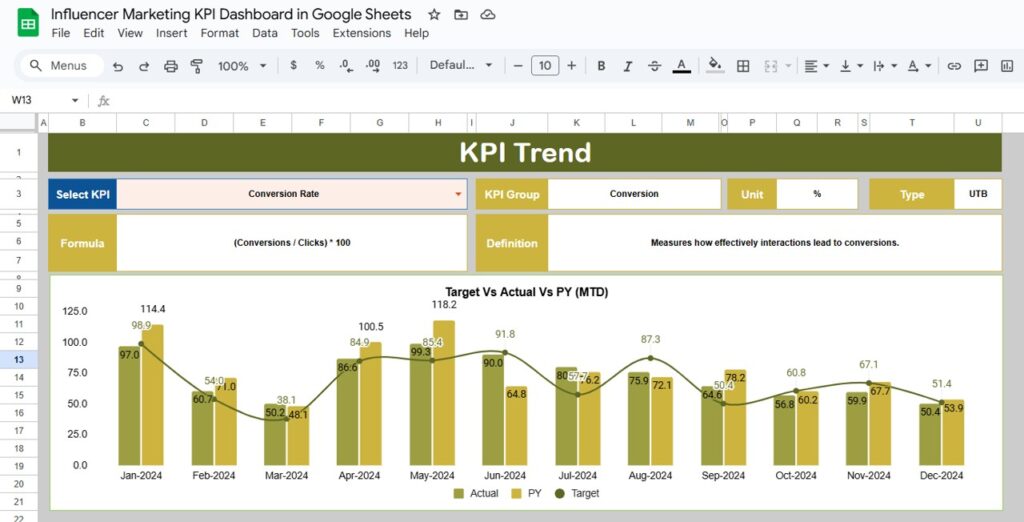
Task: Click the Conversion KPI Group cell
Action: tap(634, 194)
